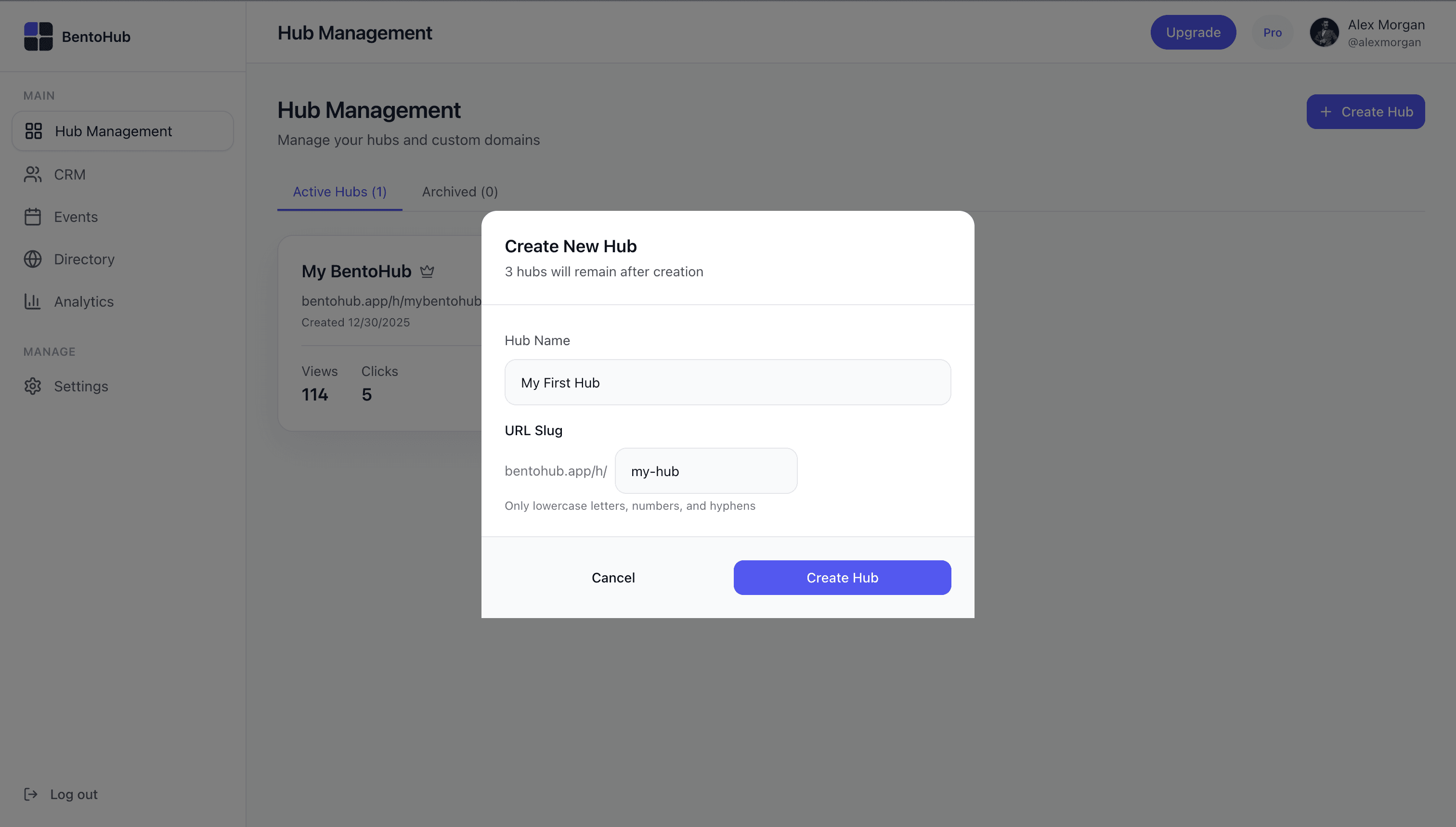Click the crown icon next to My BentoHub

pyautogui.click(x=428, y=271)
